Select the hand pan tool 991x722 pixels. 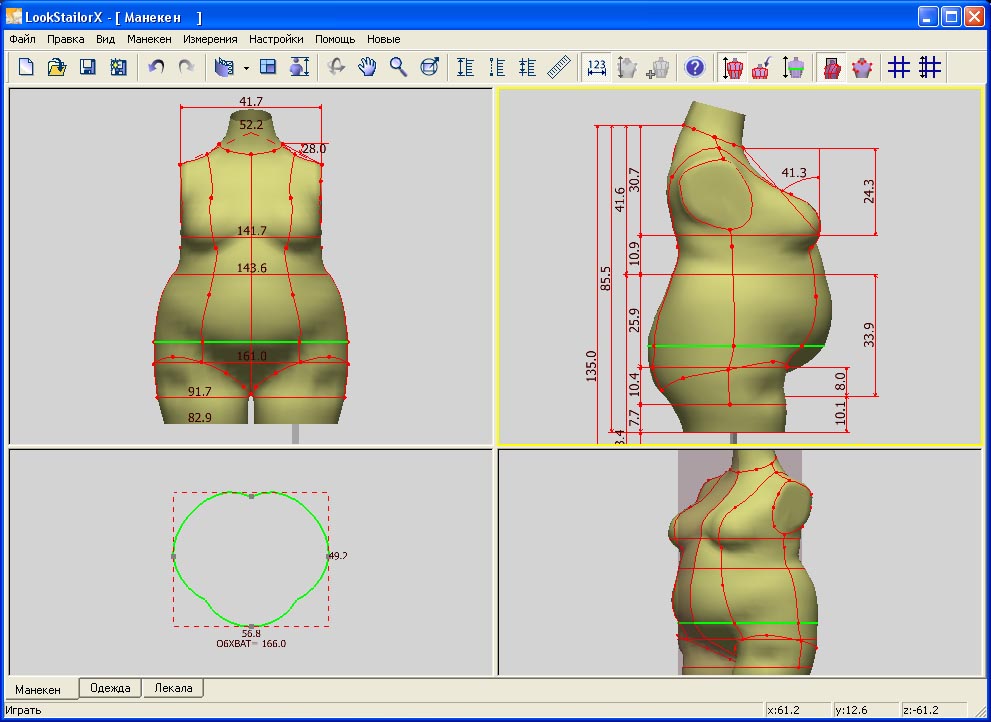tap(367, 66)
